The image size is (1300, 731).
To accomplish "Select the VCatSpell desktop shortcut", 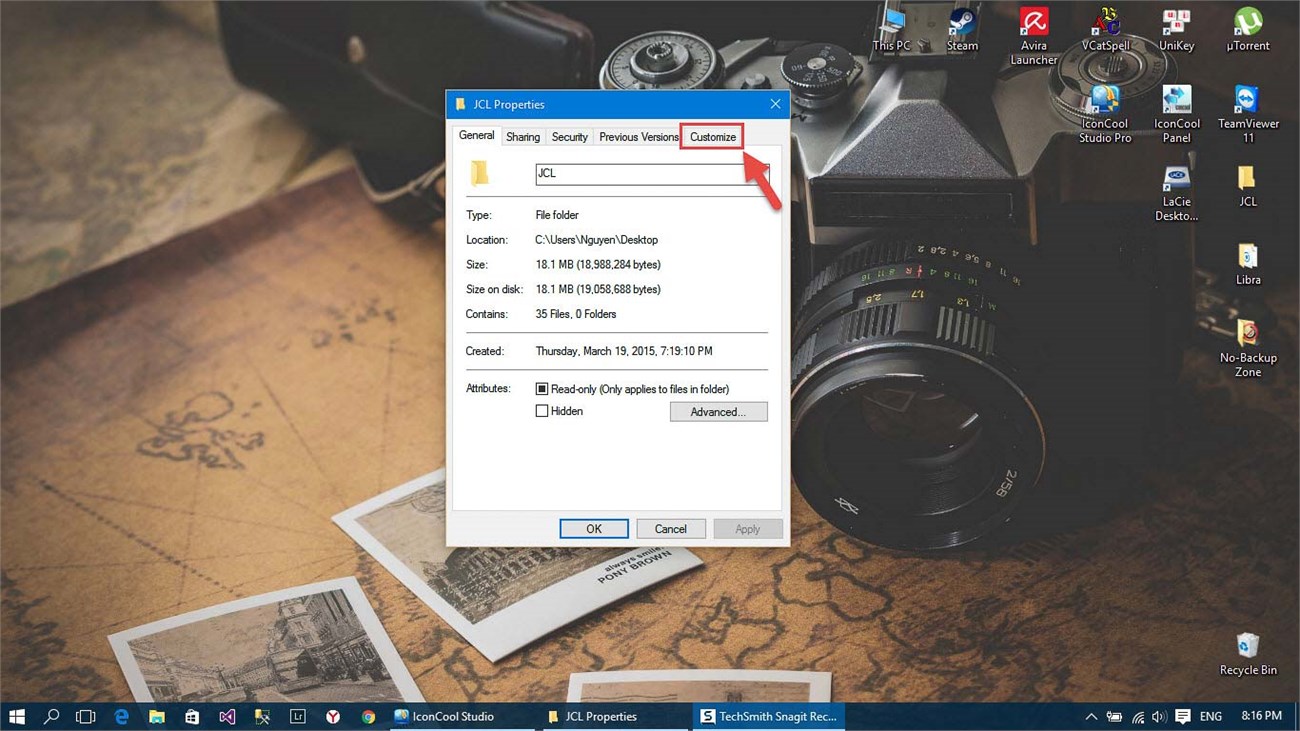I will coord(1105,30).
